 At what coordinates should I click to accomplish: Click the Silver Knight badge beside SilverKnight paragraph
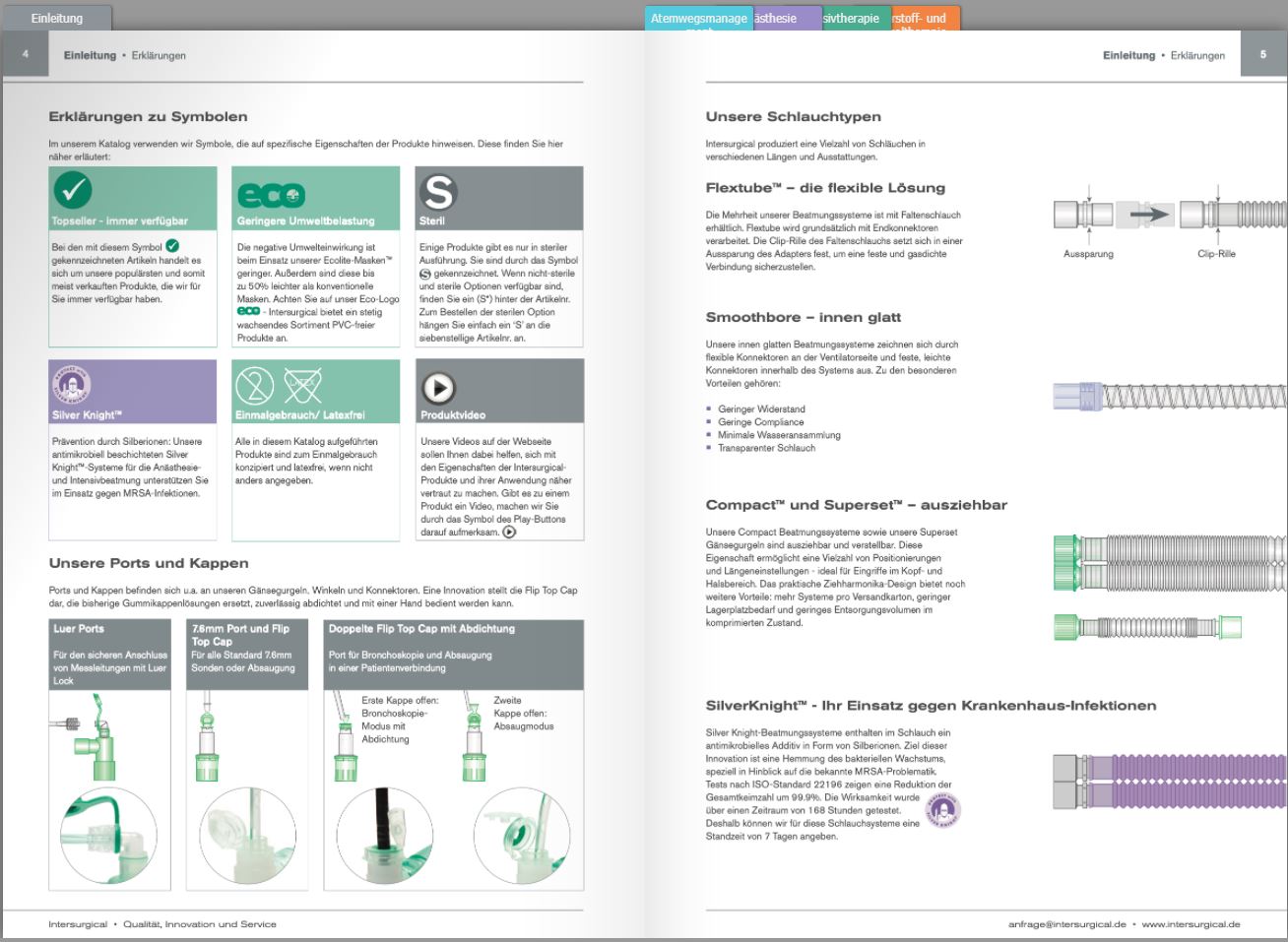944,811
